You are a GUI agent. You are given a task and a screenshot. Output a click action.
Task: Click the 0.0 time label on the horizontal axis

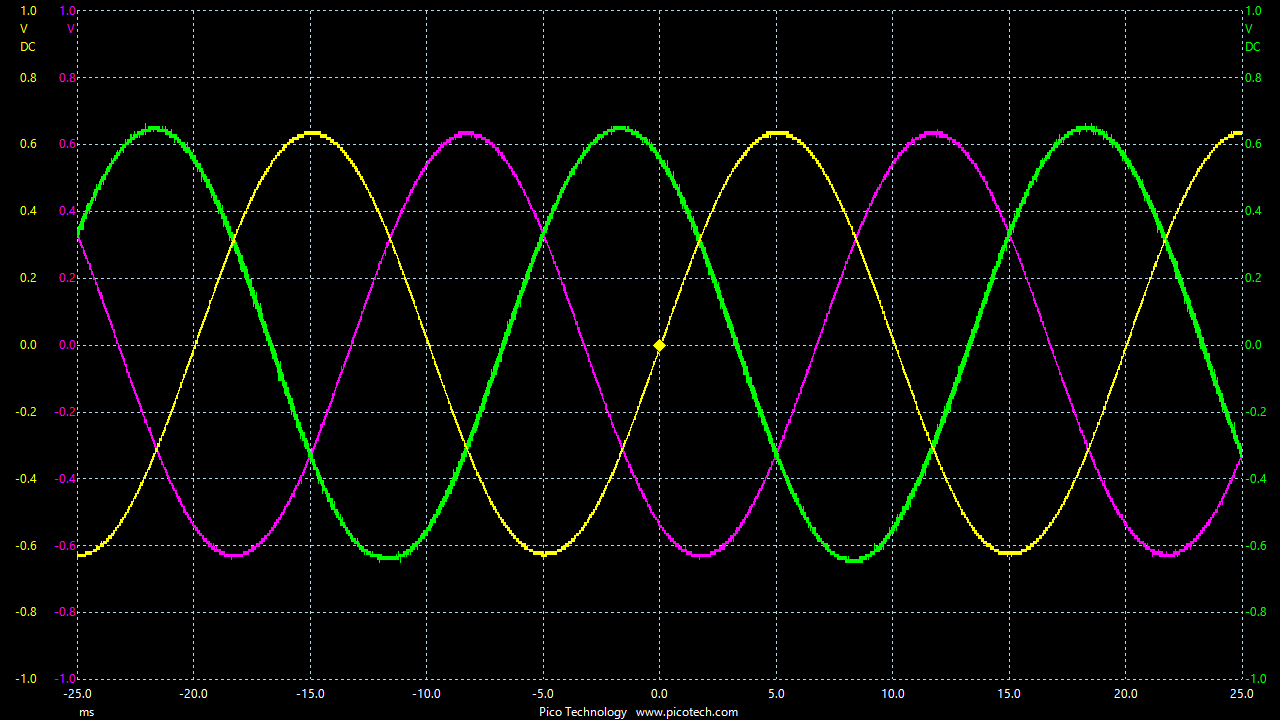pos(660,693)
